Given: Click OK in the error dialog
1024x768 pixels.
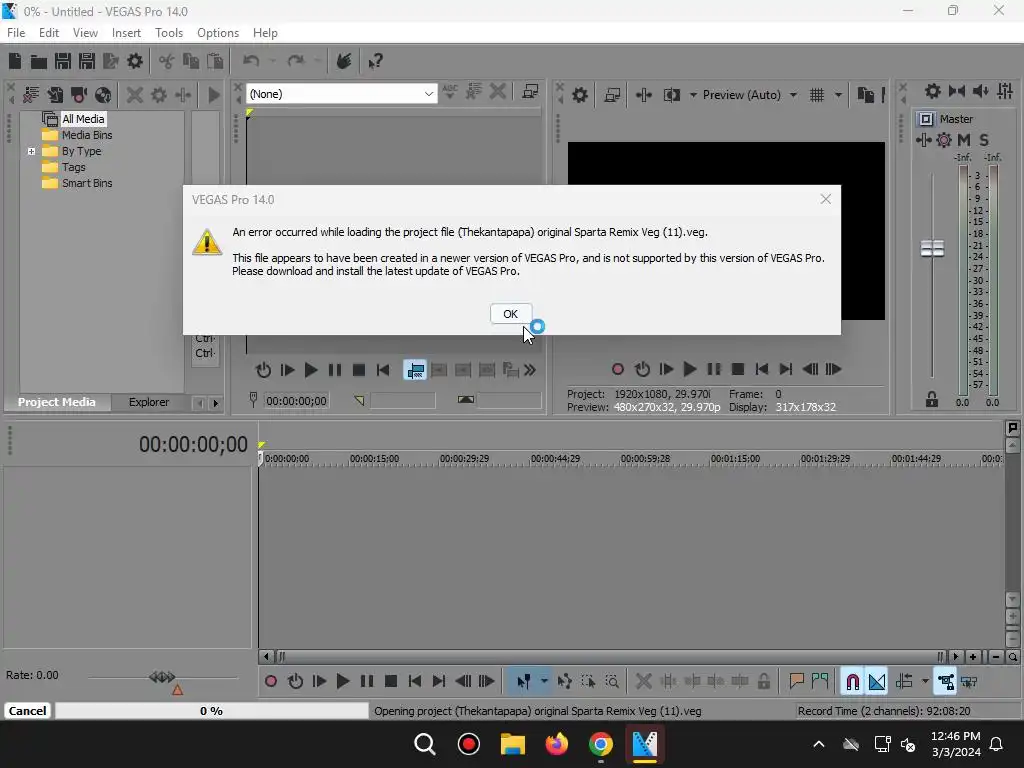Looking at the screenshot, I should click(x=511, y=314).
